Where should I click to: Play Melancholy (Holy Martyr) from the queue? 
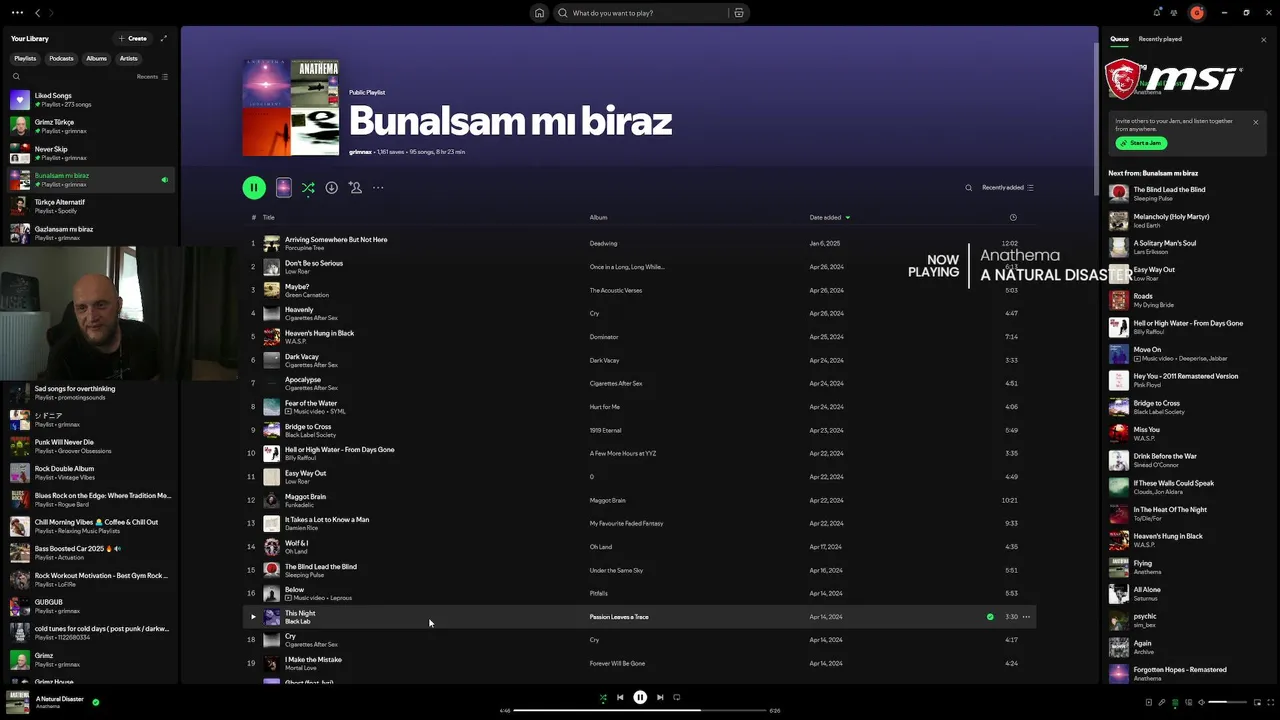click(1188, 220)
